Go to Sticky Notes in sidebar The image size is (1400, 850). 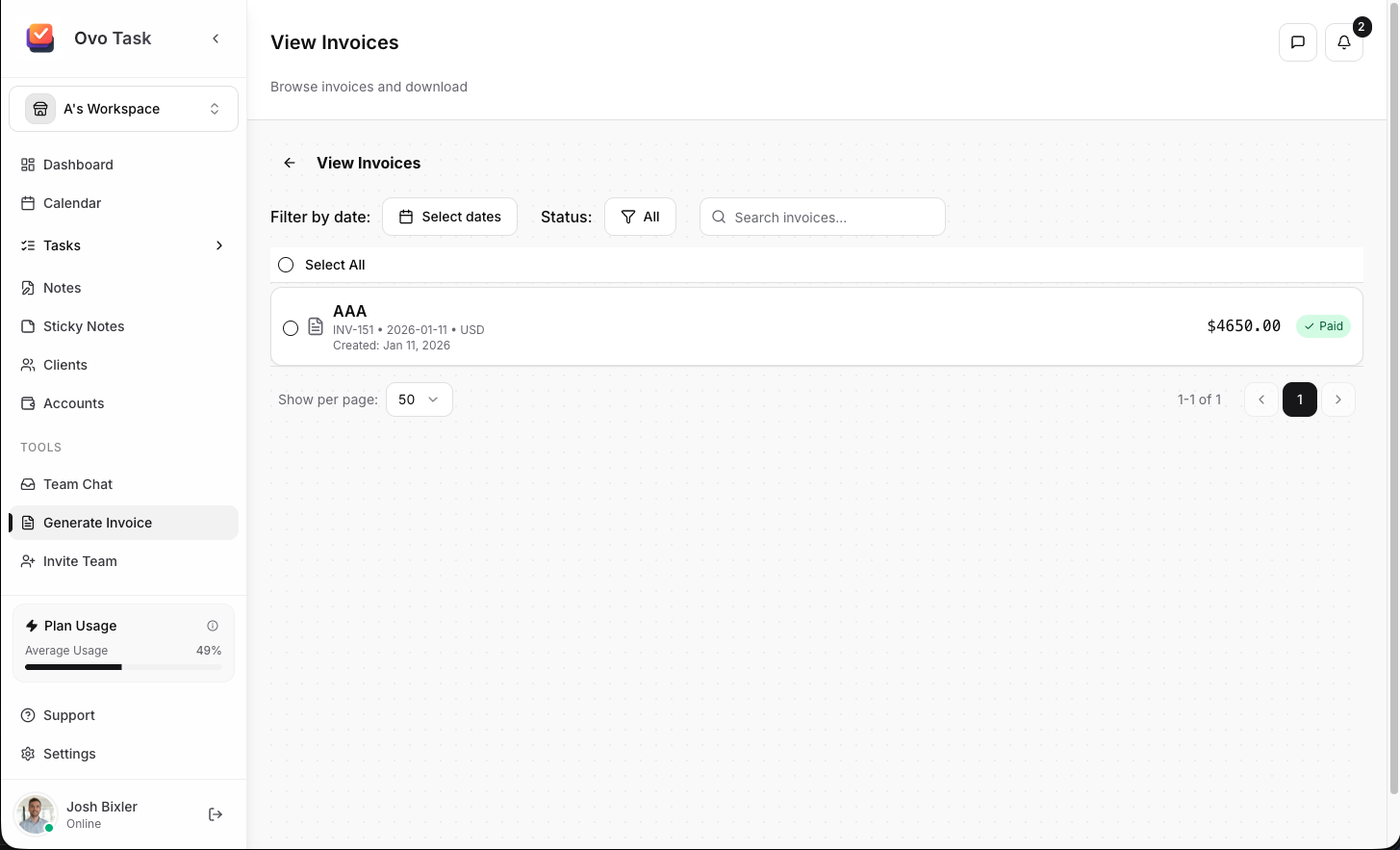(x=84, y=326)
